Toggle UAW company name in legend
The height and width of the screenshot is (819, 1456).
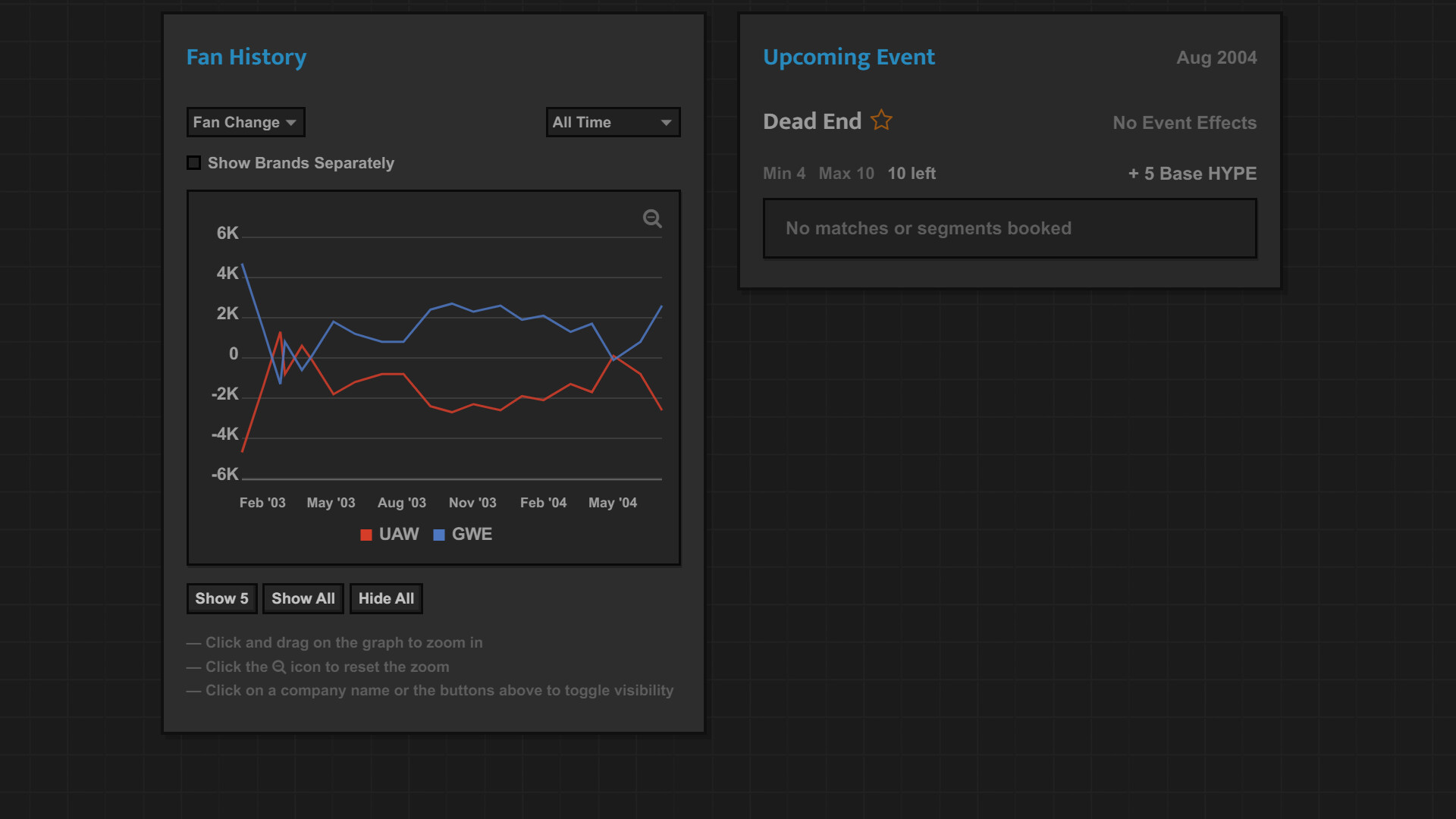point(399,534)
